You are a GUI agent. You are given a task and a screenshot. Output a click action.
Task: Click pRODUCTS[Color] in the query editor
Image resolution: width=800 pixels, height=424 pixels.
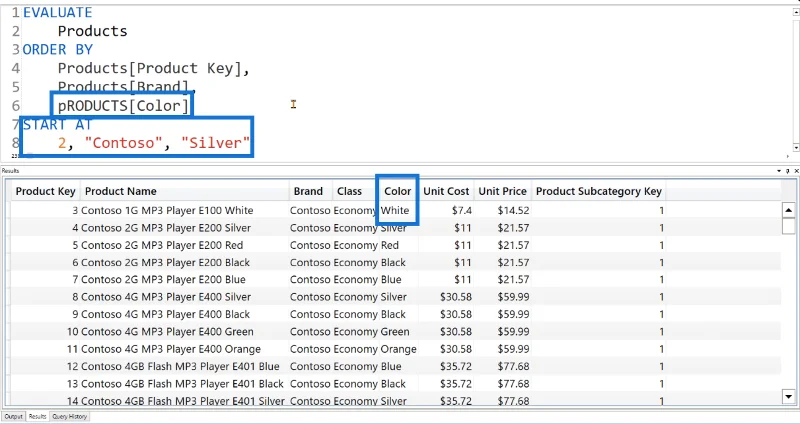click(123, 106)
